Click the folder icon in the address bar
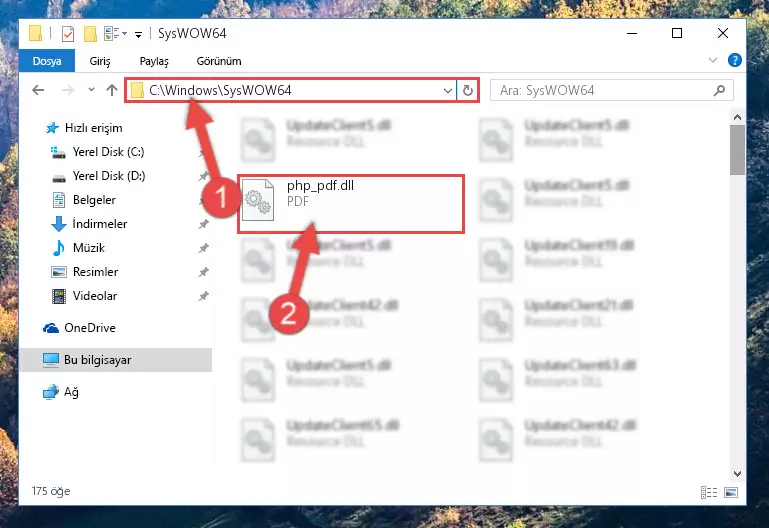The width and height of the screenshot is (769, 528). click(137, 90)
